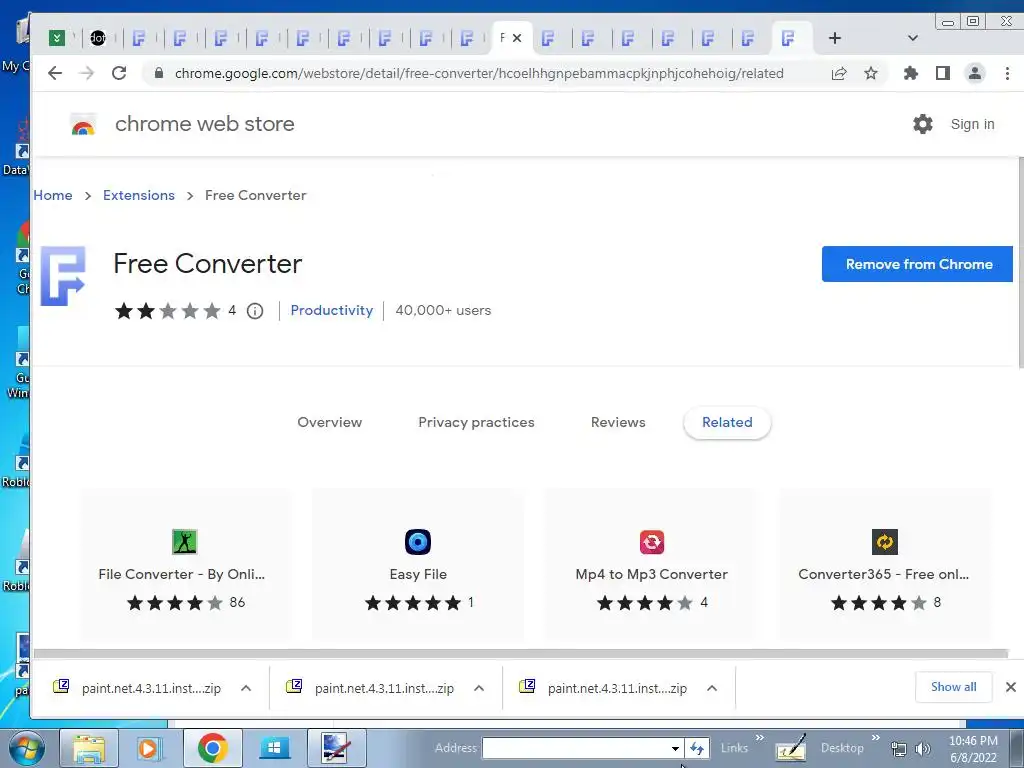Select the Related tab
The height and width of the screenshot is (768, 1024).
point(727,423)
